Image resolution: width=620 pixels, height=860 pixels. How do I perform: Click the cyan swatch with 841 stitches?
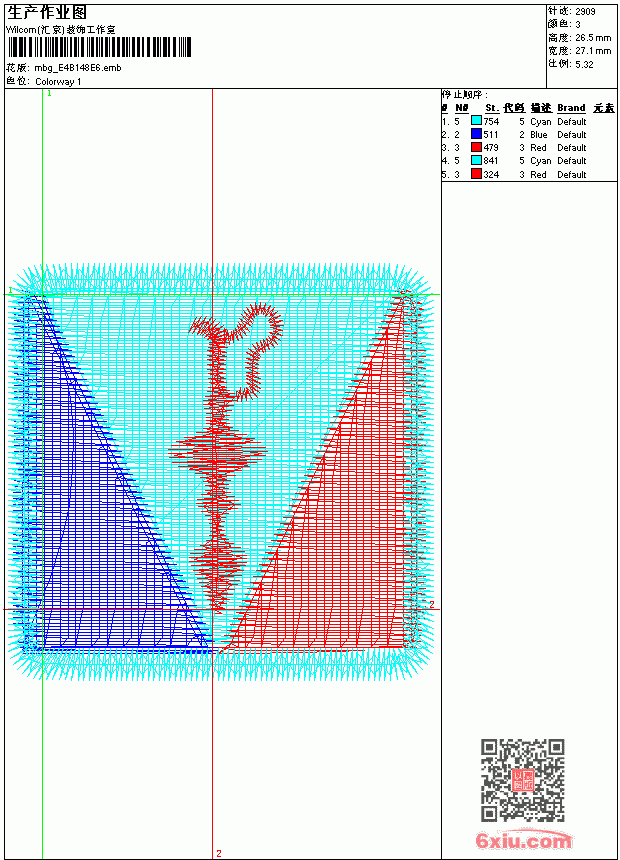476,160
